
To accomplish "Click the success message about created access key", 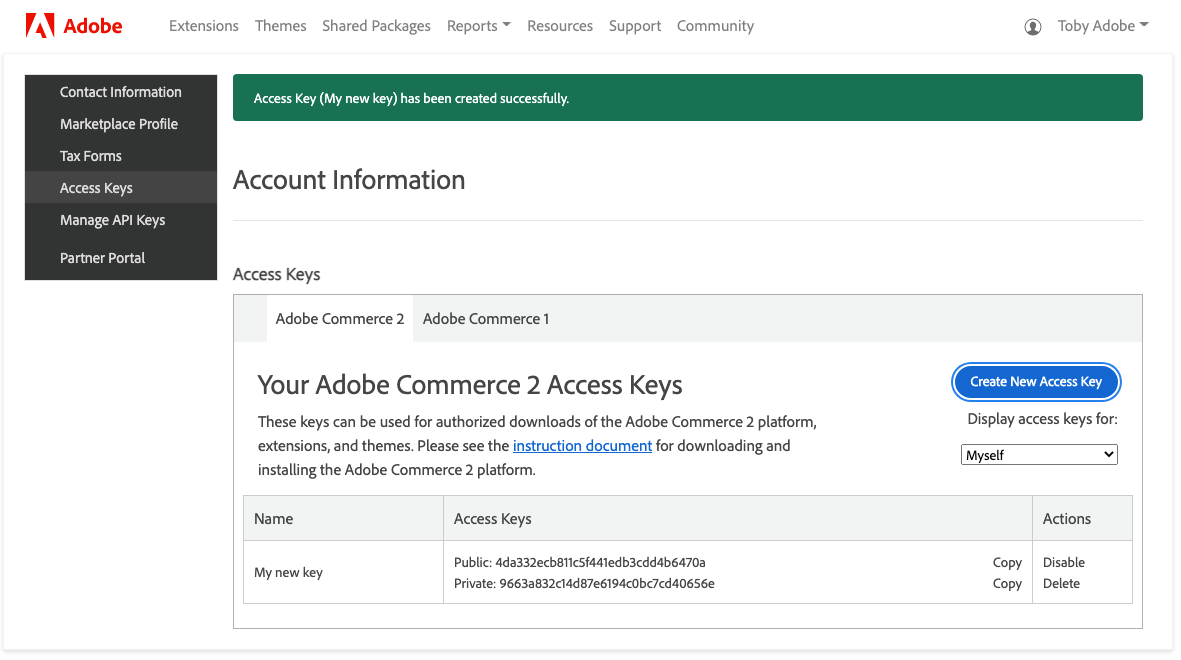I will [x=411, y=98].
